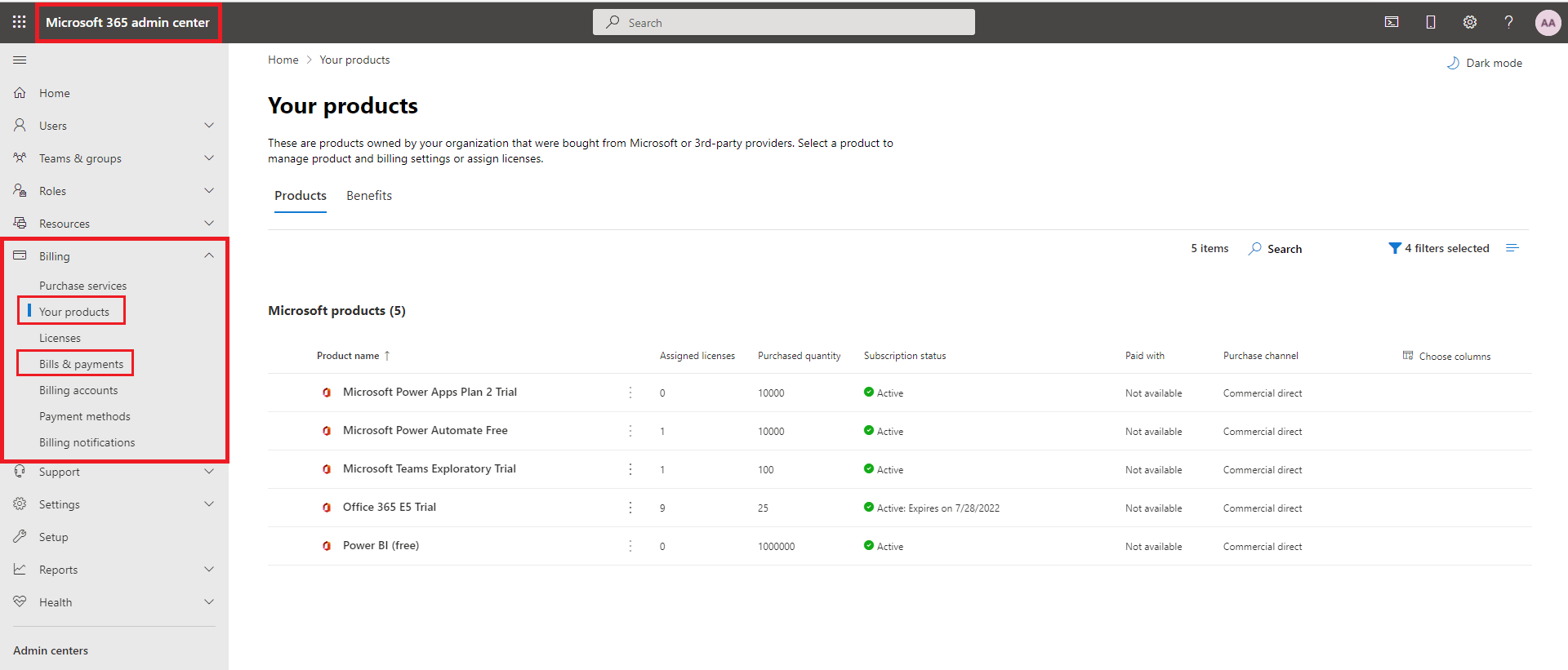Click the Reports chart icon
Image resolution: width=1568 pixels, height=670 pixels.
pyautogui.click(x=20, y=569)
